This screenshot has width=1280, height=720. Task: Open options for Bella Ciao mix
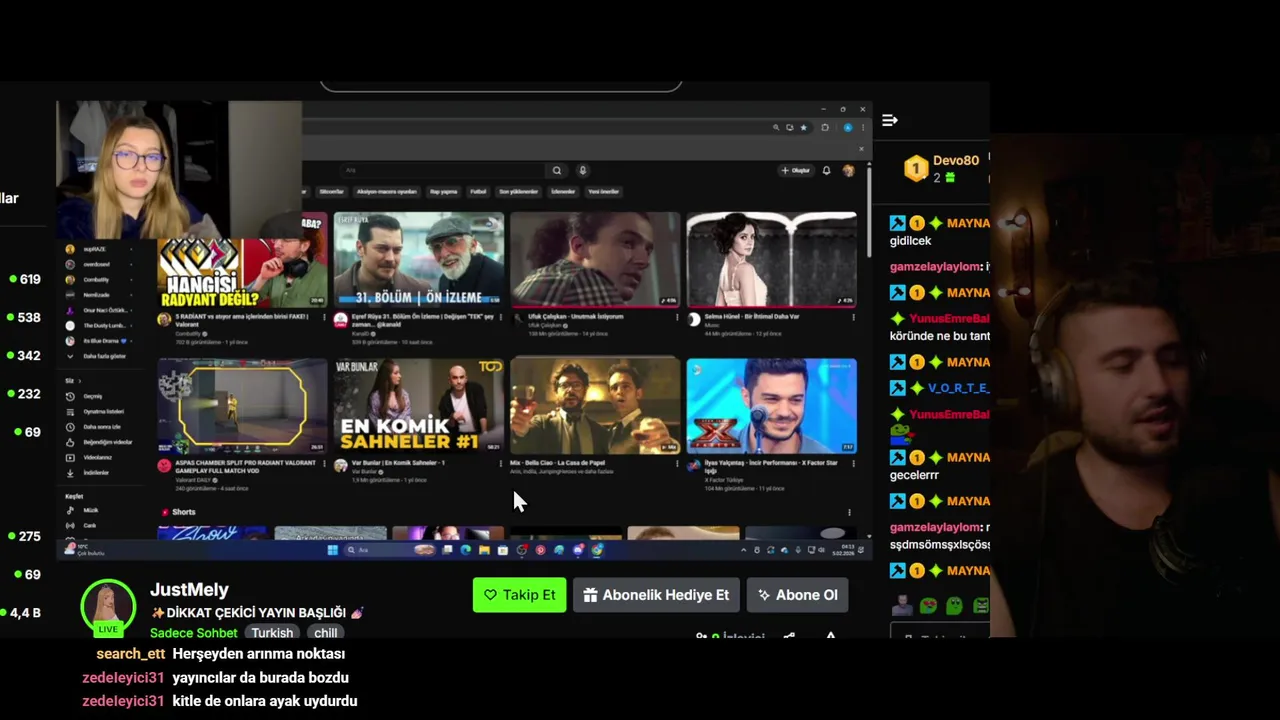676,464
